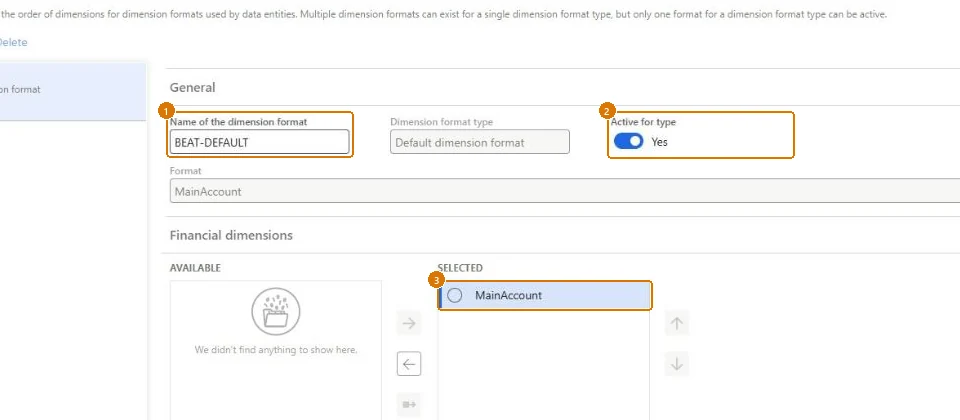960x420 pixels.
Task: Click the AVAILABLE column label
Action: [195, 268]
